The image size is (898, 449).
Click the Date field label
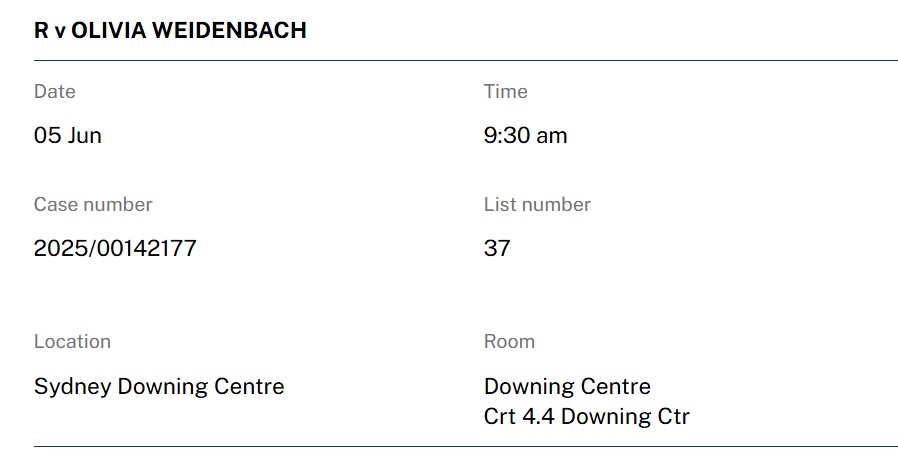pos(54,91)
